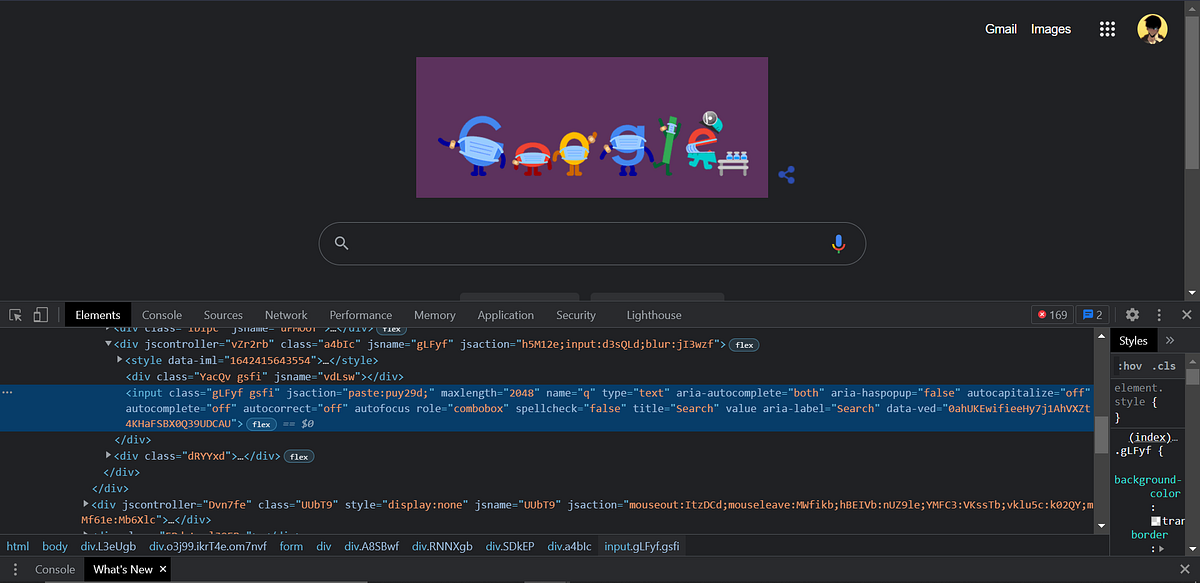The image size is (1200, 583).
Task: Open the Application tab
Action: (505, 315)
